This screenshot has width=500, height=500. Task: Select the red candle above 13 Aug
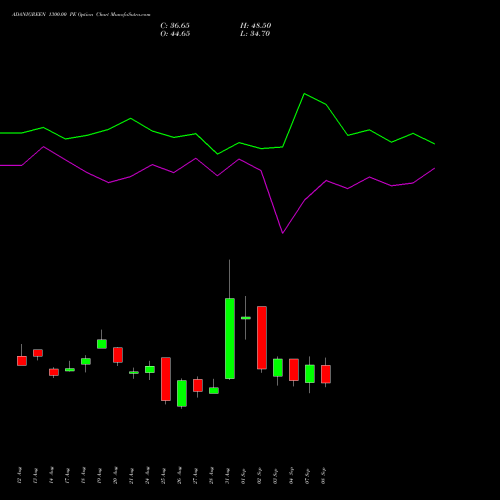pos(38,353)
